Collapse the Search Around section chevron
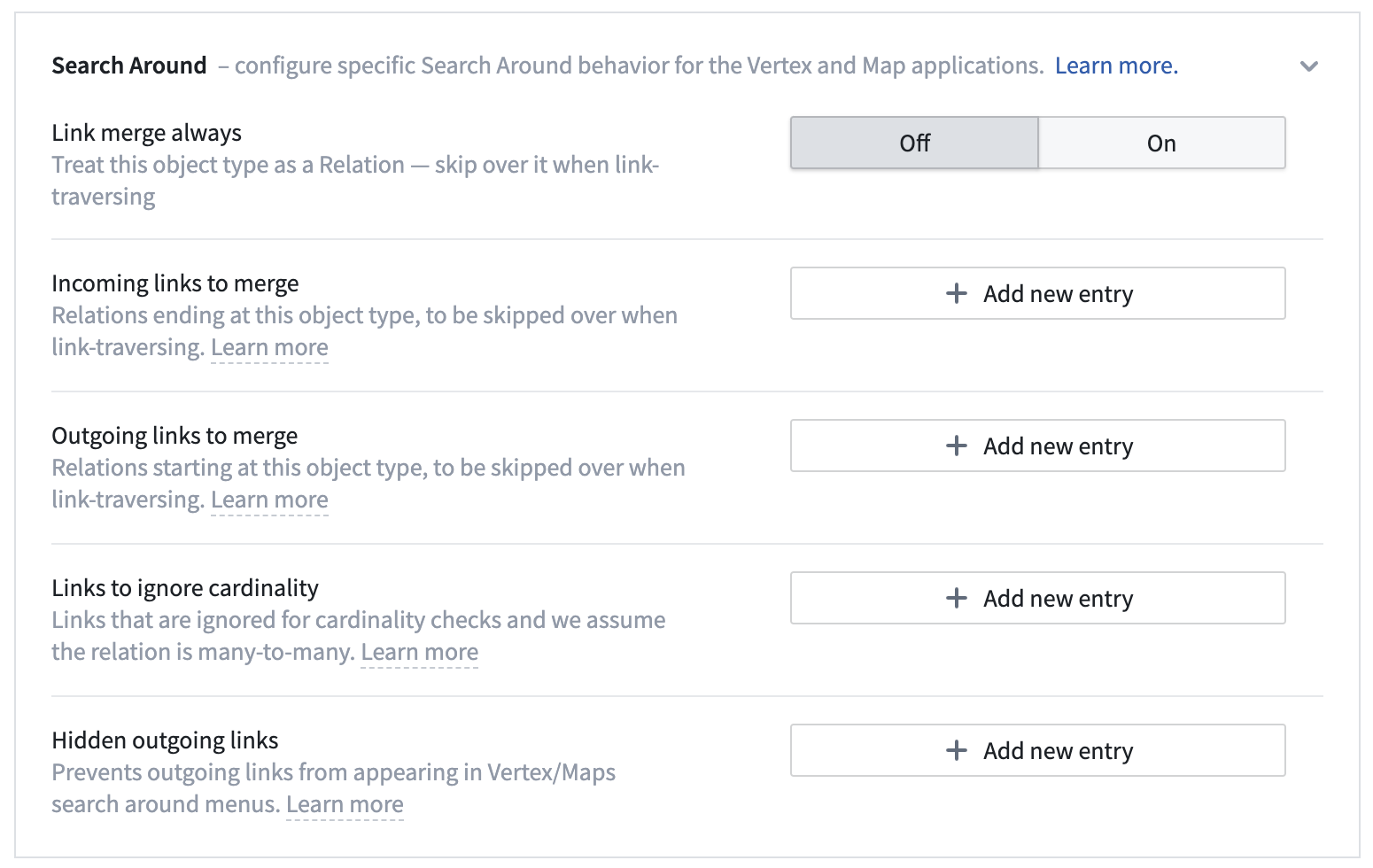 (1308, 66)
